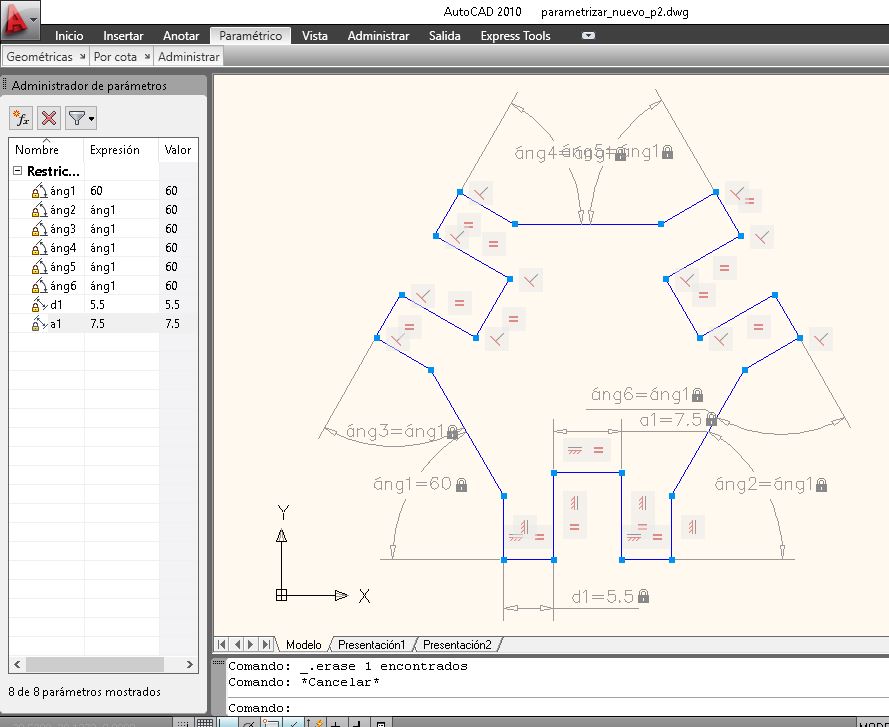
Task: Click the Administrar panel title below ribbon tabs
Action: click(x=189, y=57)
